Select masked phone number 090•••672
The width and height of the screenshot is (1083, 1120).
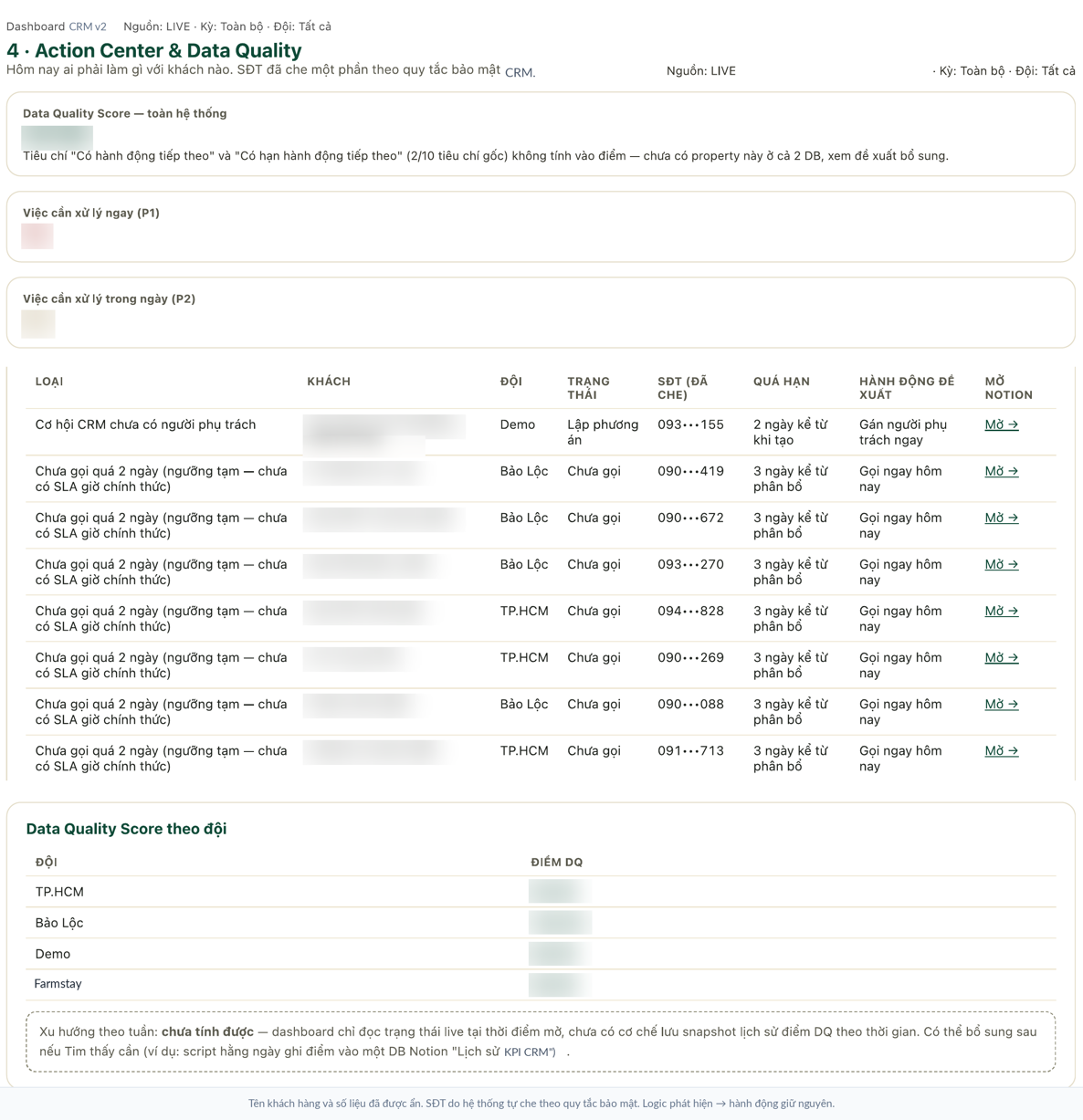[x=690, y=518]
